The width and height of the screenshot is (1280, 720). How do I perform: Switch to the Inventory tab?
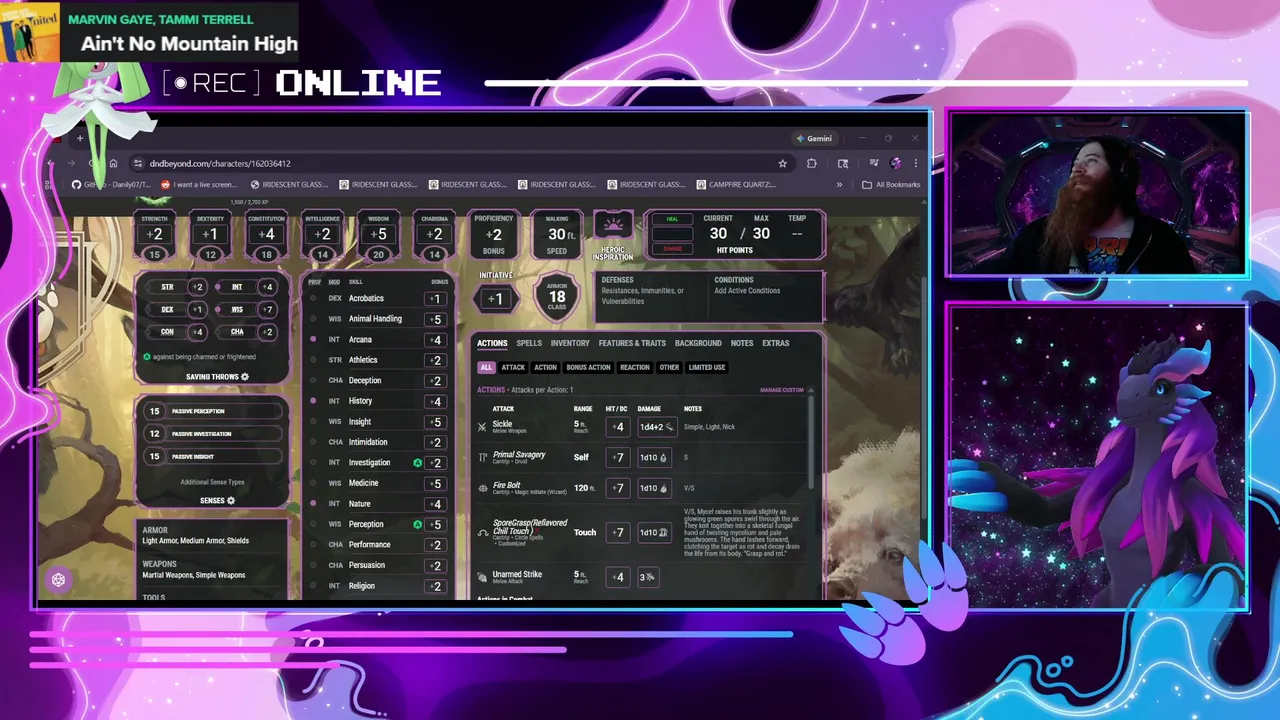[x=570, y=343]
